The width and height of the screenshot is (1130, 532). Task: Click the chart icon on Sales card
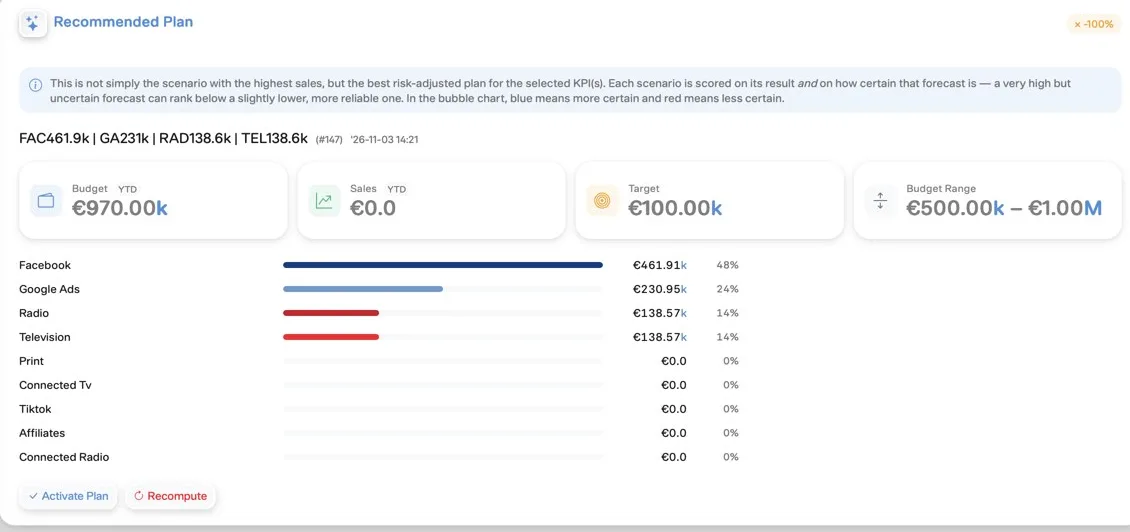(324, 200)
